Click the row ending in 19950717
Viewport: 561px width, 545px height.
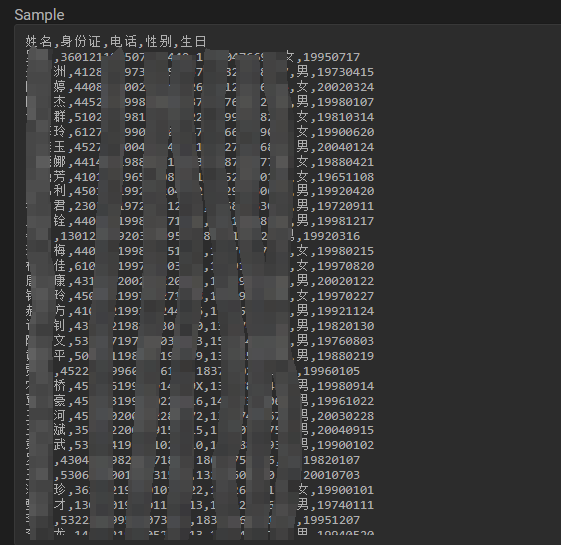pos(193,57)
